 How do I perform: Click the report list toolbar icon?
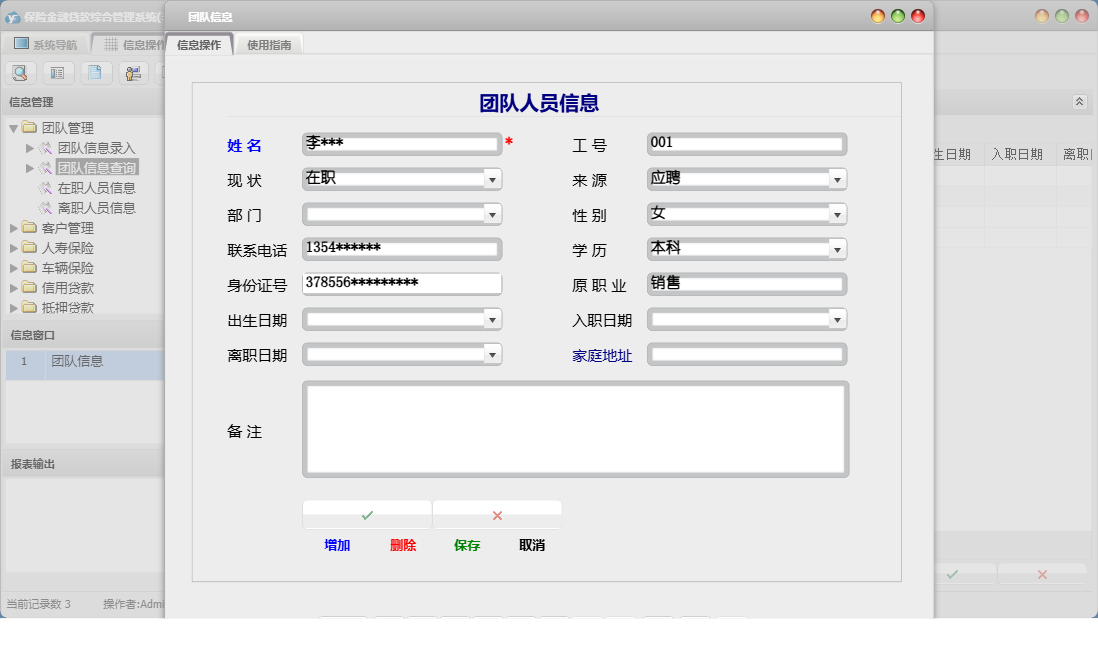56,72
